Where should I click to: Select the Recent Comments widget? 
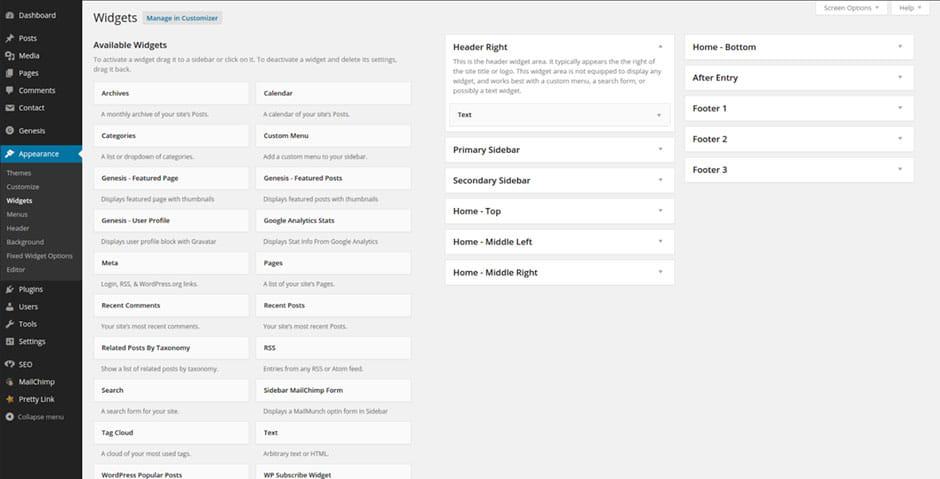tap(171, 306)
